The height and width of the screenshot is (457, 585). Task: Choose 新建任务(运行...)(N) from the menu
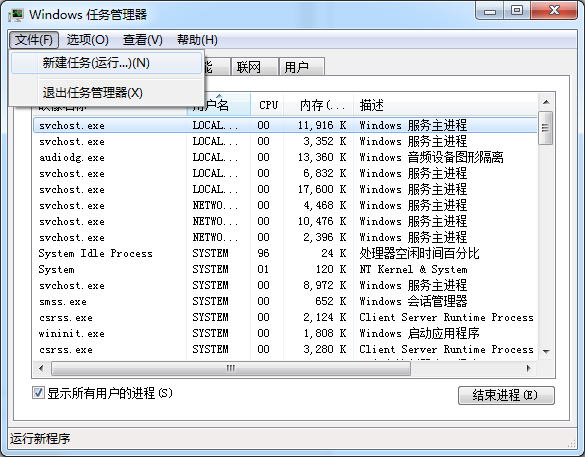pyautogui.click(x=106, y=63)
